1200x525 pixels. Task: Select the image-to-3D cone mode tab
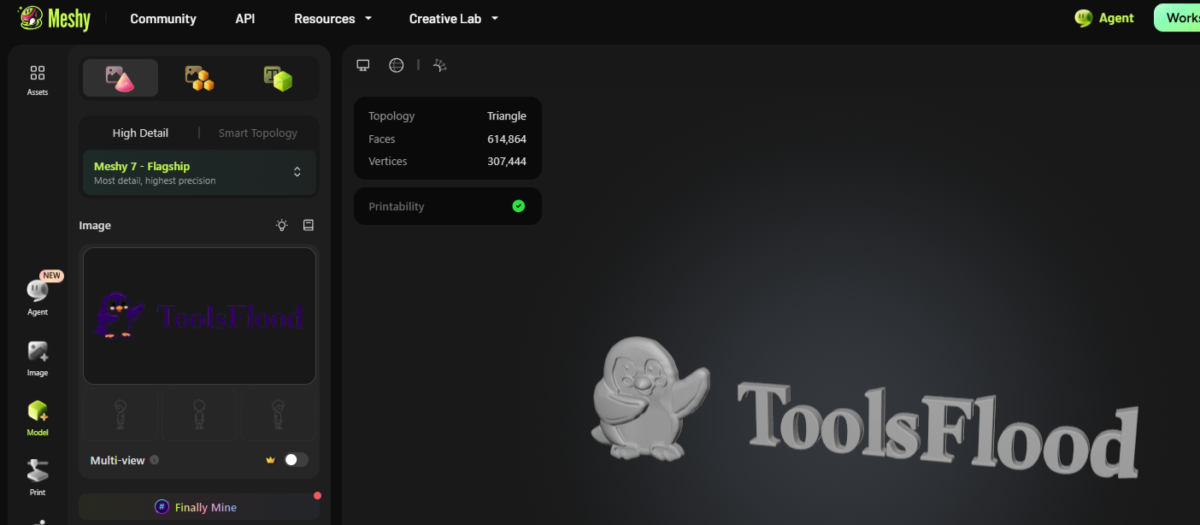[120, 78]
